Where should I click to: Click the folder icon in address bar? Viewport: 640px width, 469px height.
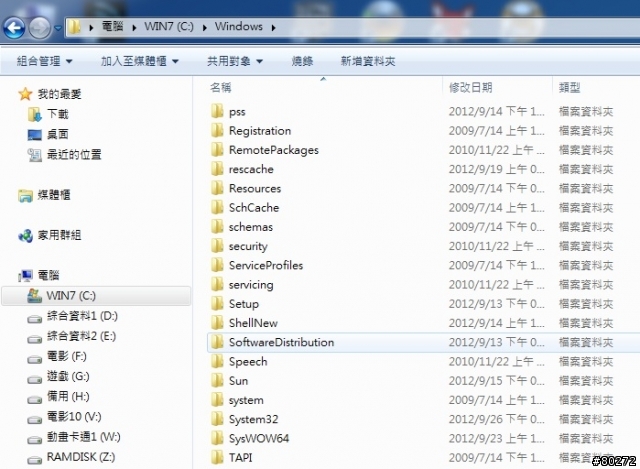[74, 27]
